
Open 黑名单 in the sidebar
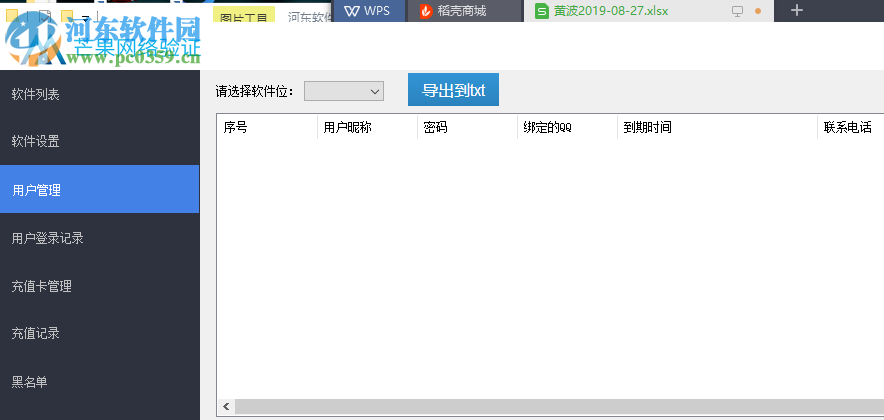click(x=99, y=382)
